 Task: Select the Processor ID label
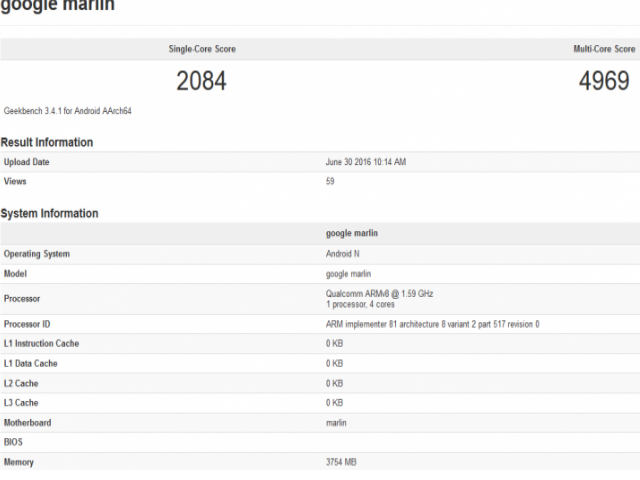coord(27,324)
